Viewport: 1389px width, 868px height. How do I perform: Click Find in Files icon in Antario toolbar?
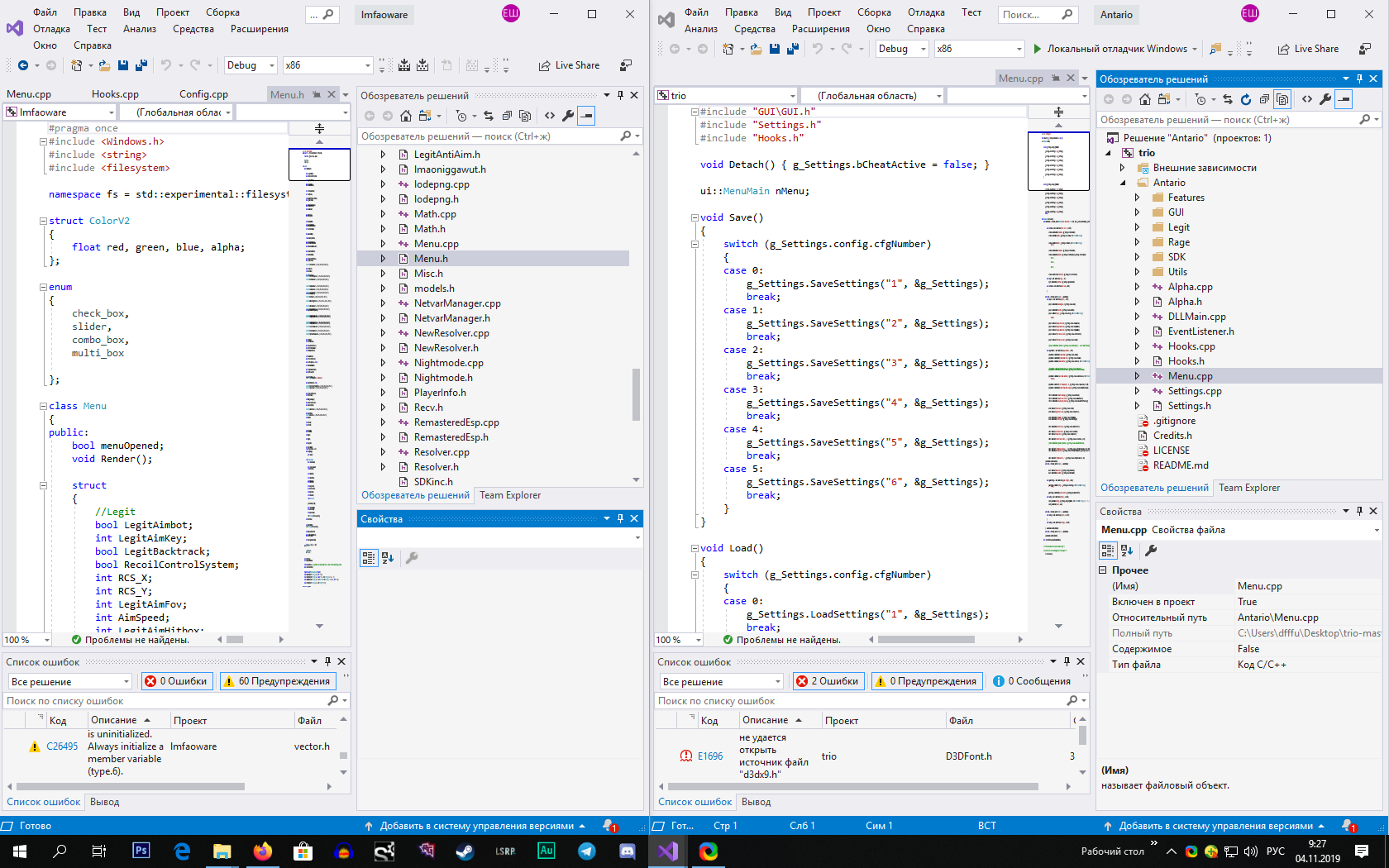(x=1215, y=49)
